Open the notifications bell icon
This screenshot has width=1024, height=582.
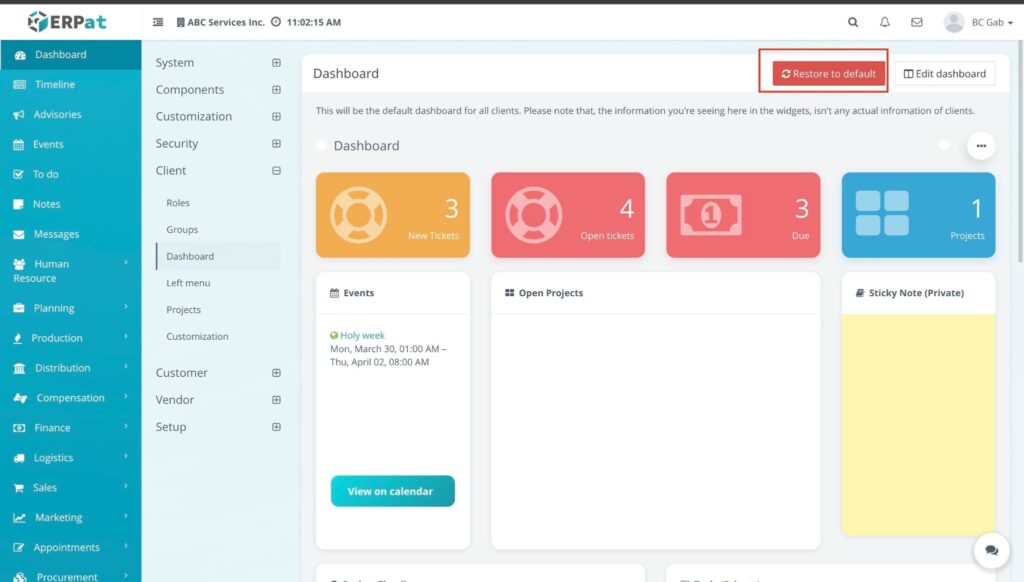pos(885,22)
